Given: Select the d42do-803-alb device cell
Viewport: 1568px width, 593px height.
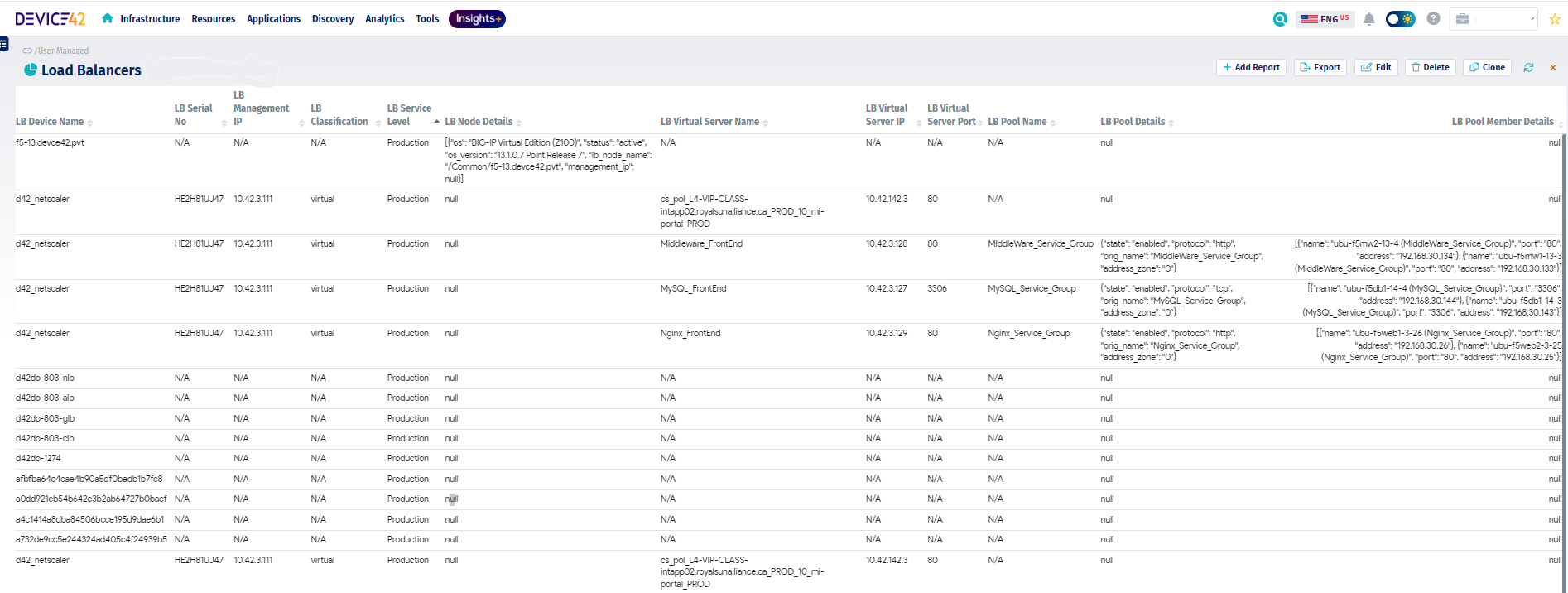Looking at the screenshot, I should pyautogui.click(x=45, y=398).
